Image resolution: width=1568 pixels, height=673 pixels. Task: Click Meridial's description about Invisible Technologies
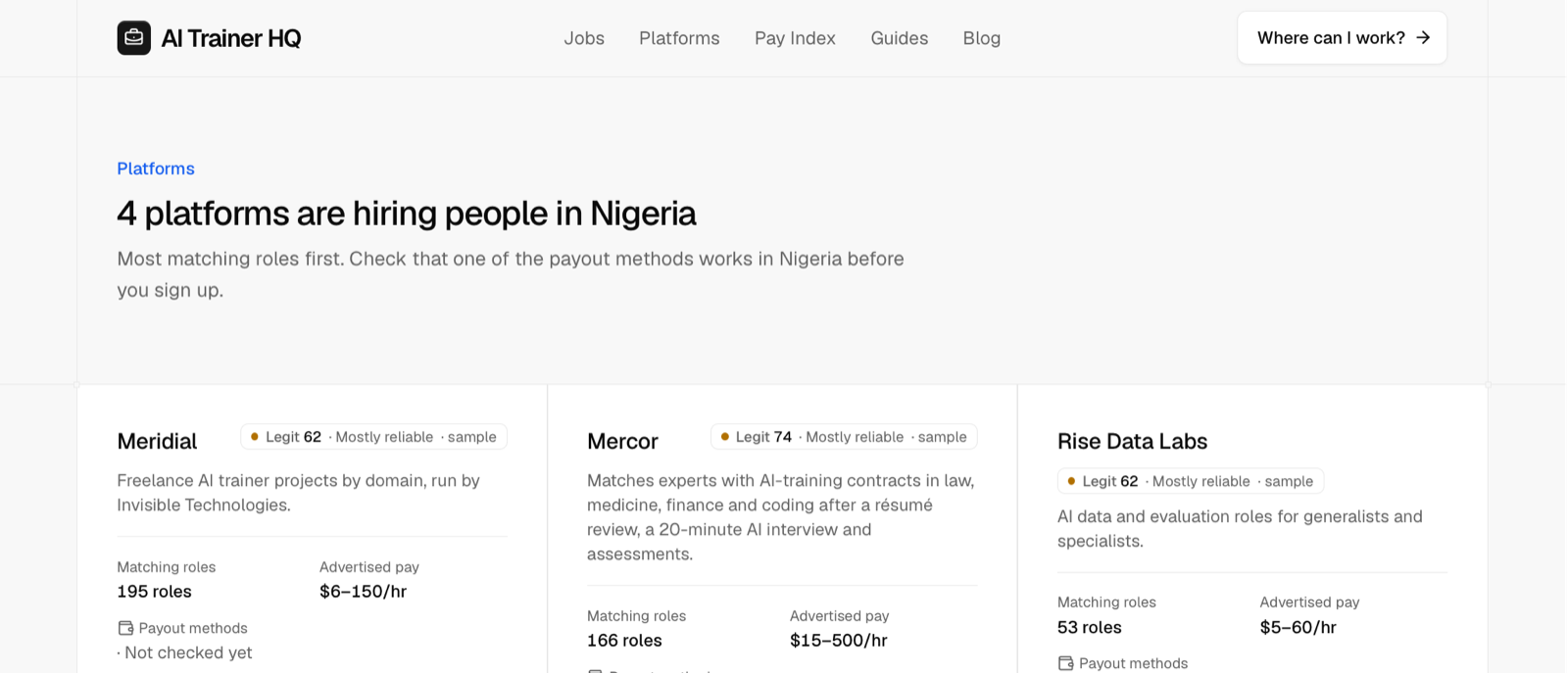(x=299, y=493)
